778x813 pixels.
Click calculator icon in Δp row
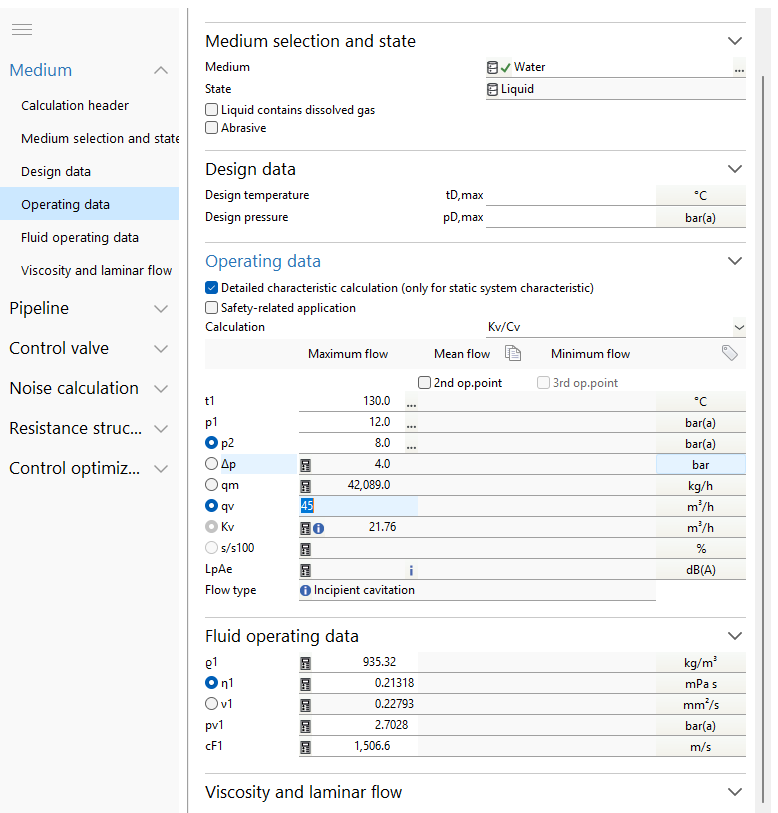(x=305, y=465)
